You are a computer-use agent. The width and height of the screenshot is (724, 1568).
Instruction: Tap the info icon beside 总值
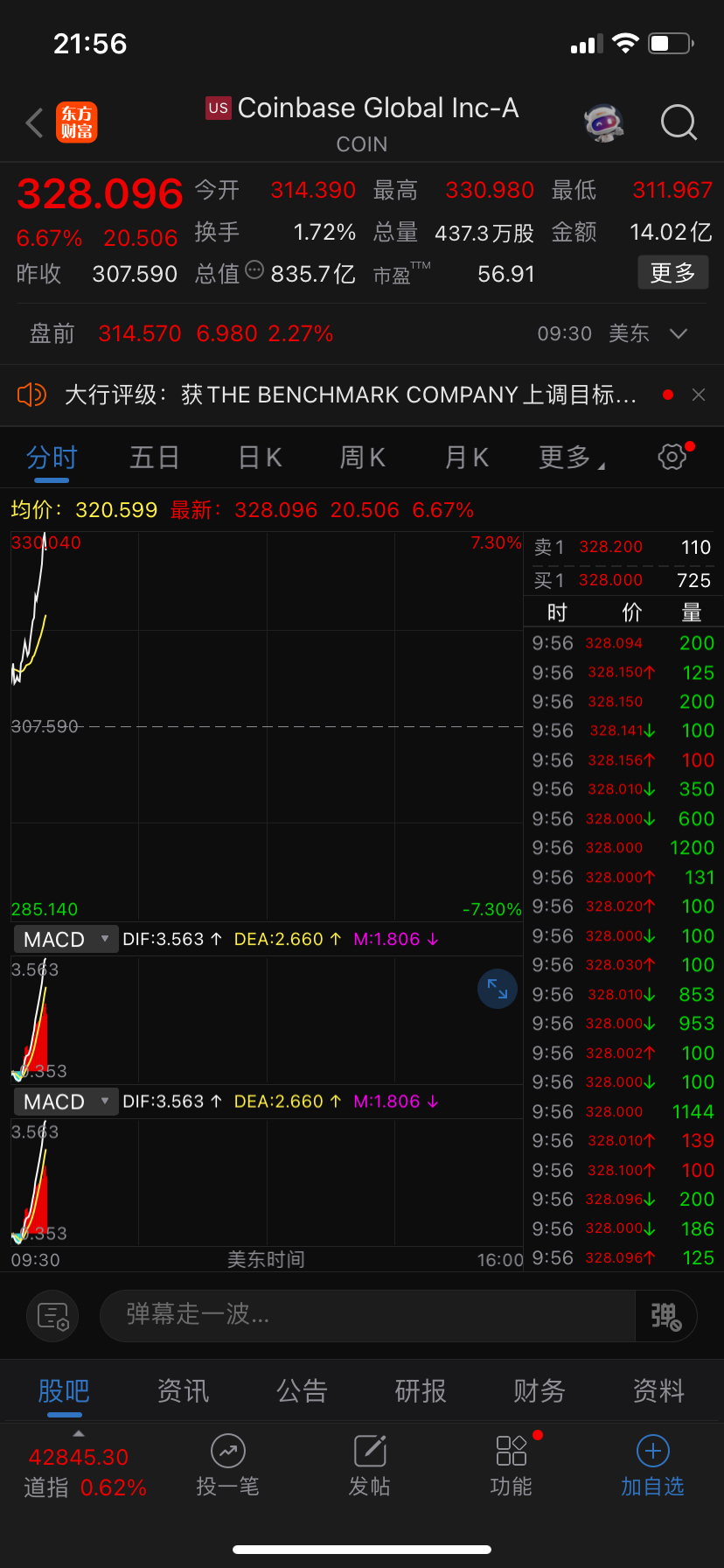pyautogui.click(x=254, y=269)
